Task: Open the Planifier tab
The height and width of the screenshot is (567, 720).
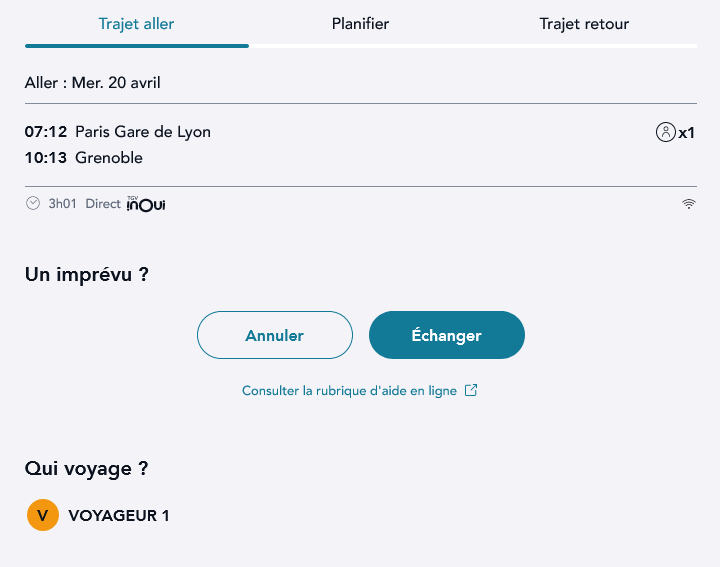Action: (360, 24)
